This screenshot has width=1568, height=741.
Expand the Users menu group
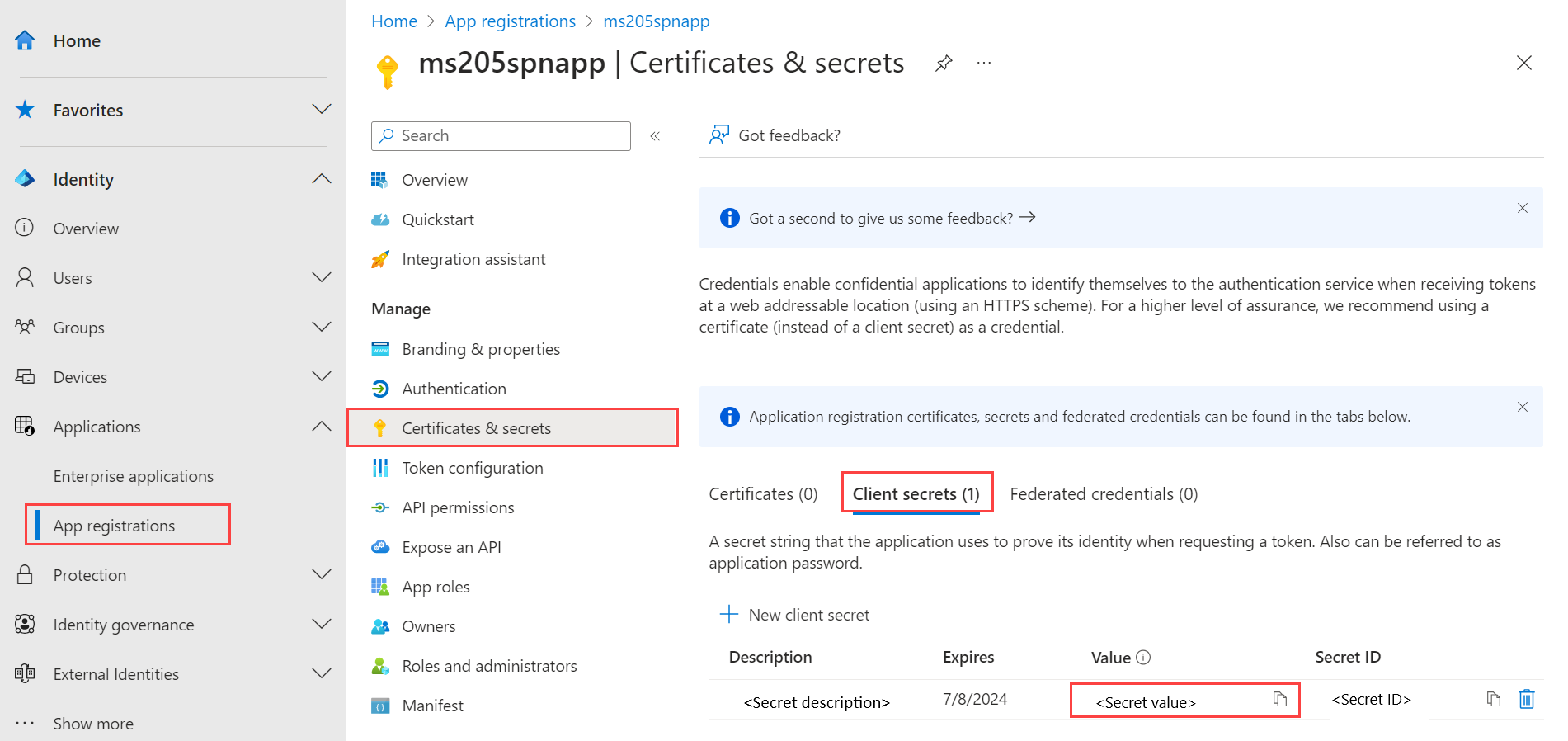tap(322, 278)
